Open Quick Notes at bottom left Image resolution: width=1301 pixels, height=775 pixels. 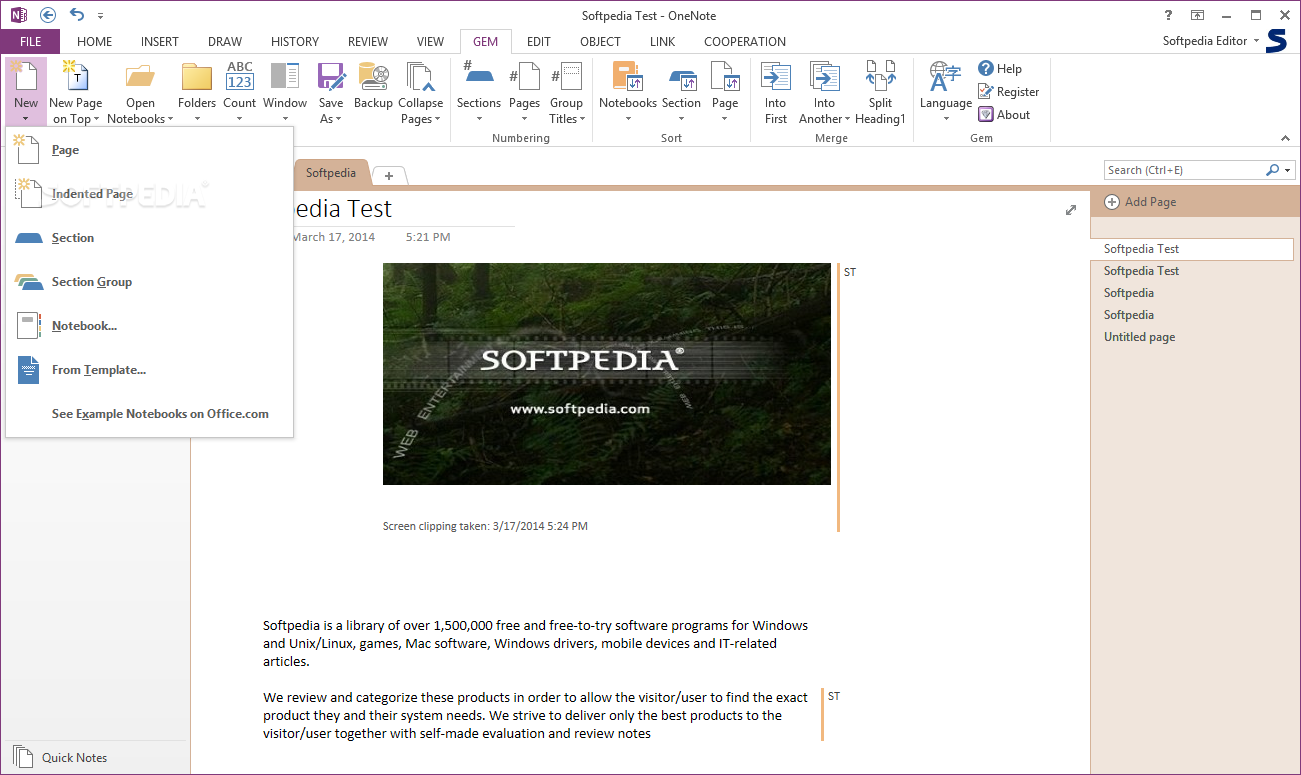(60, 757)
